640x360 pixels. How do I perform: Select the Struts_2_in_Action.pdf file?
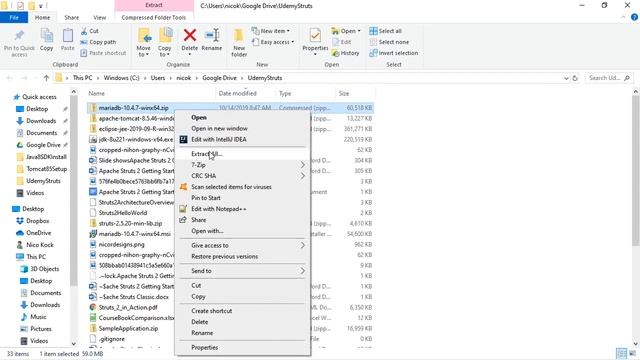[128, 307]
